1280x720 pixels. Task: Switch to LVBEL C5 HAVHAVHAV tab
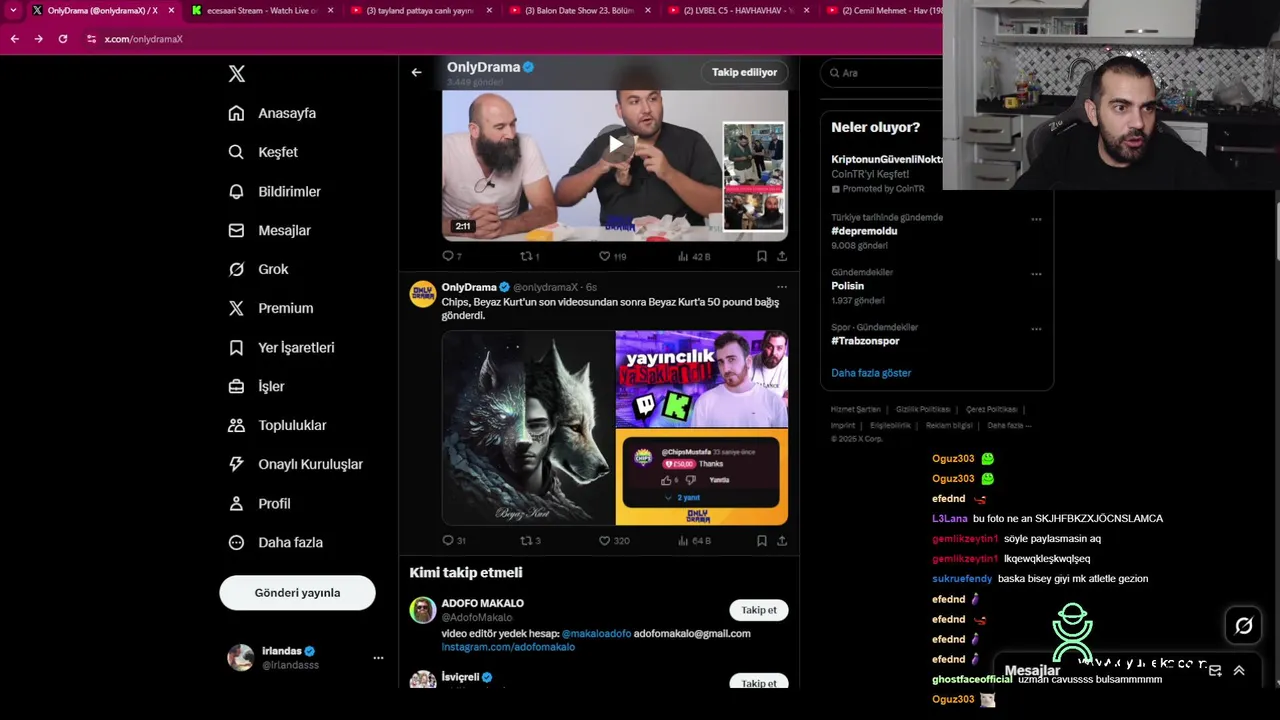[x=737, y=10]
